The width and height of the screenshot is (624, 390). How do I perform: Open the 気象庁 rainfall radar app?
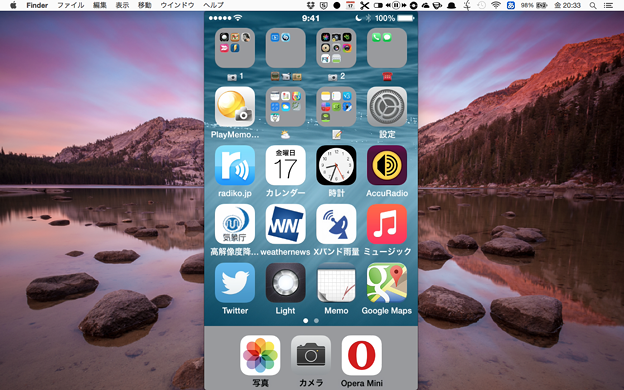coord(235,224)
